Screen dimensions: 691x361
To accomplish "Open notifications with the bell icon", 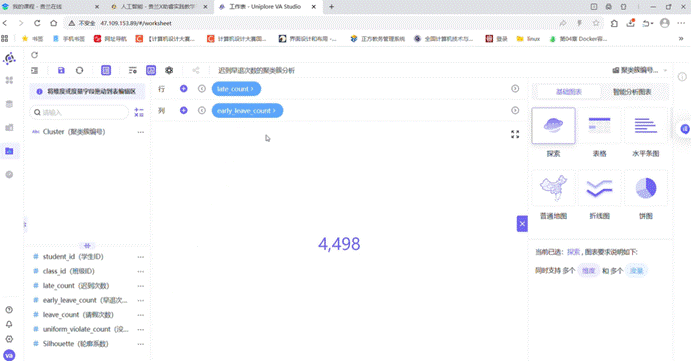I will click(x=9, y=324).
